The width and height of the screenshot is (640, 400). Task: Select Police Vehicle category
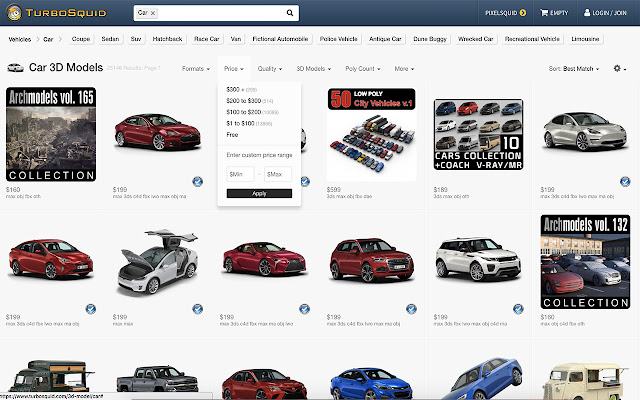pos(339,39)
